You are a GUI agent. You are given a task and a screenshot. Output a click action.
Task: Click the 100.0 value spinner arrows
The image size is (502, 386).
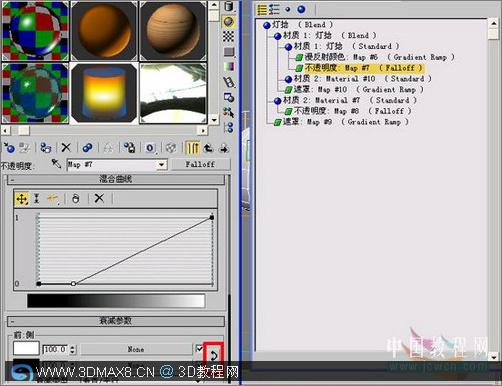point(73,350)
